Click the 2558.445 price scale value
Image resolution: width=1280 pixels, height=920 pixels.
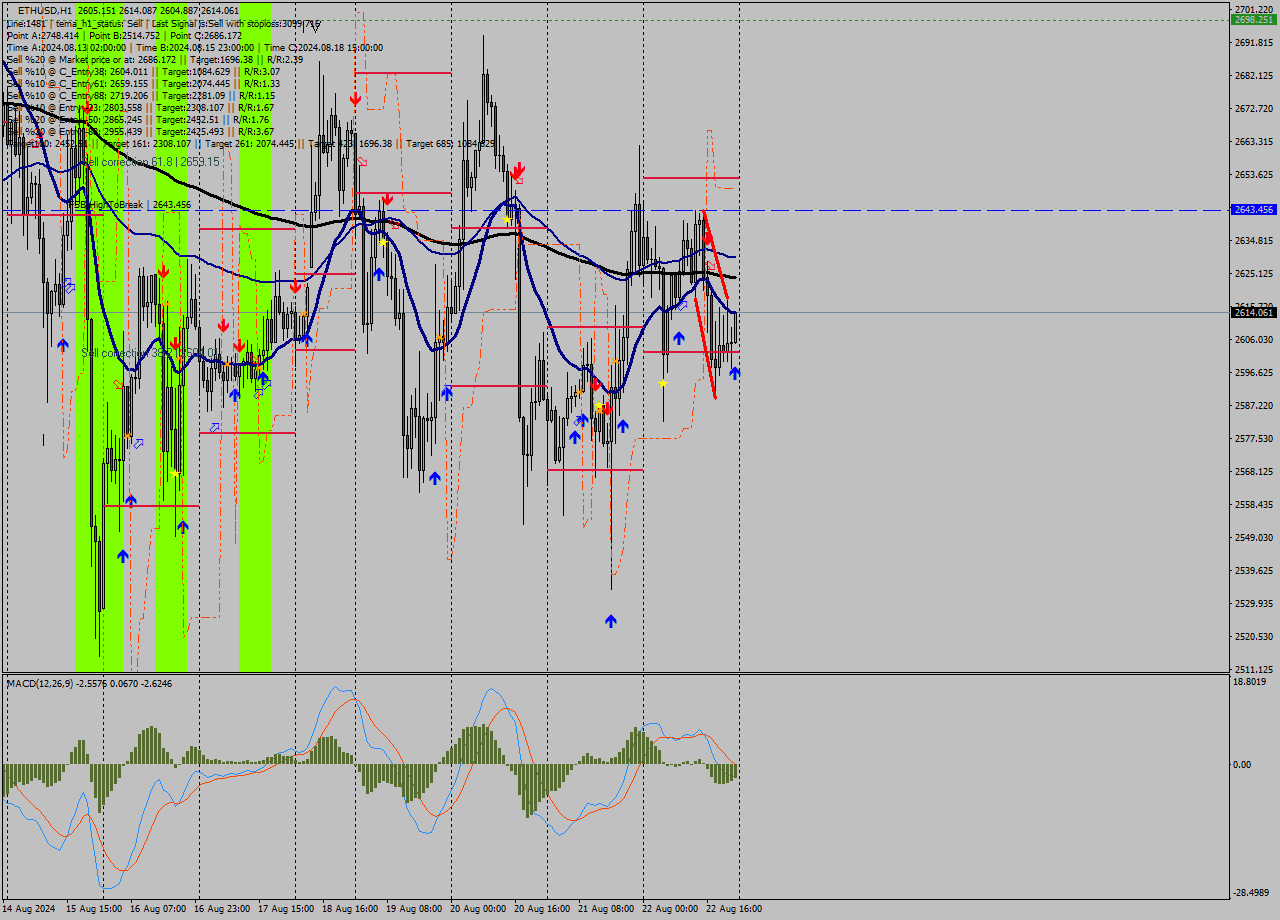(x=1254, y=504)
